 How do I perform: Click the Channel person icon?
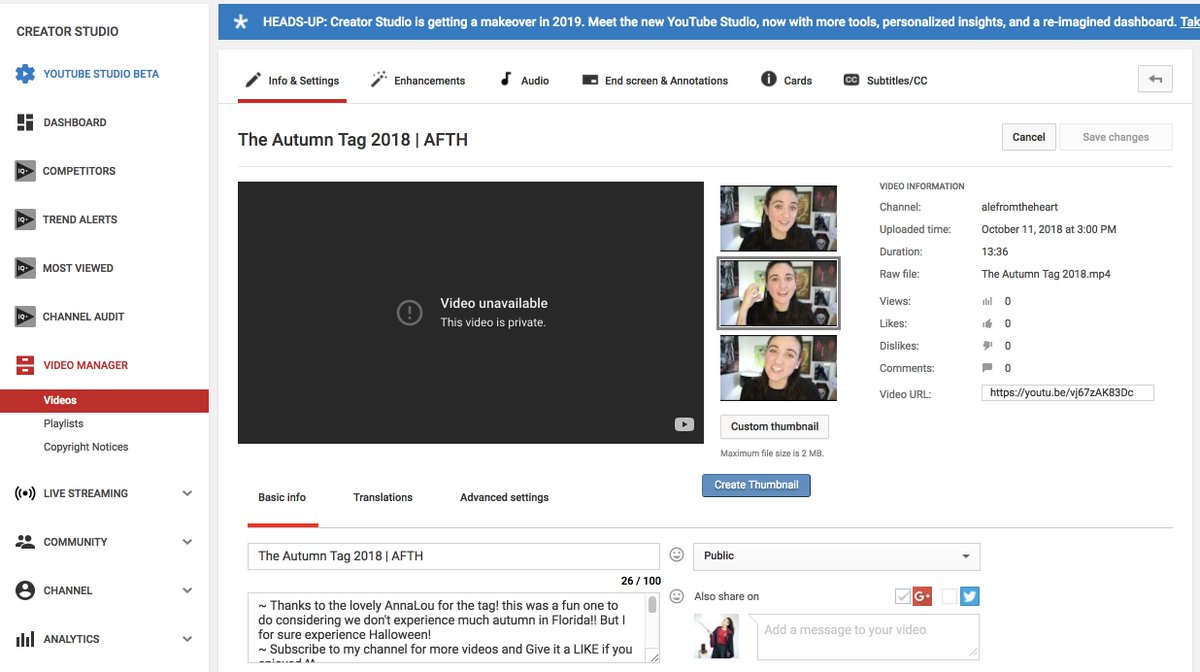25,590
